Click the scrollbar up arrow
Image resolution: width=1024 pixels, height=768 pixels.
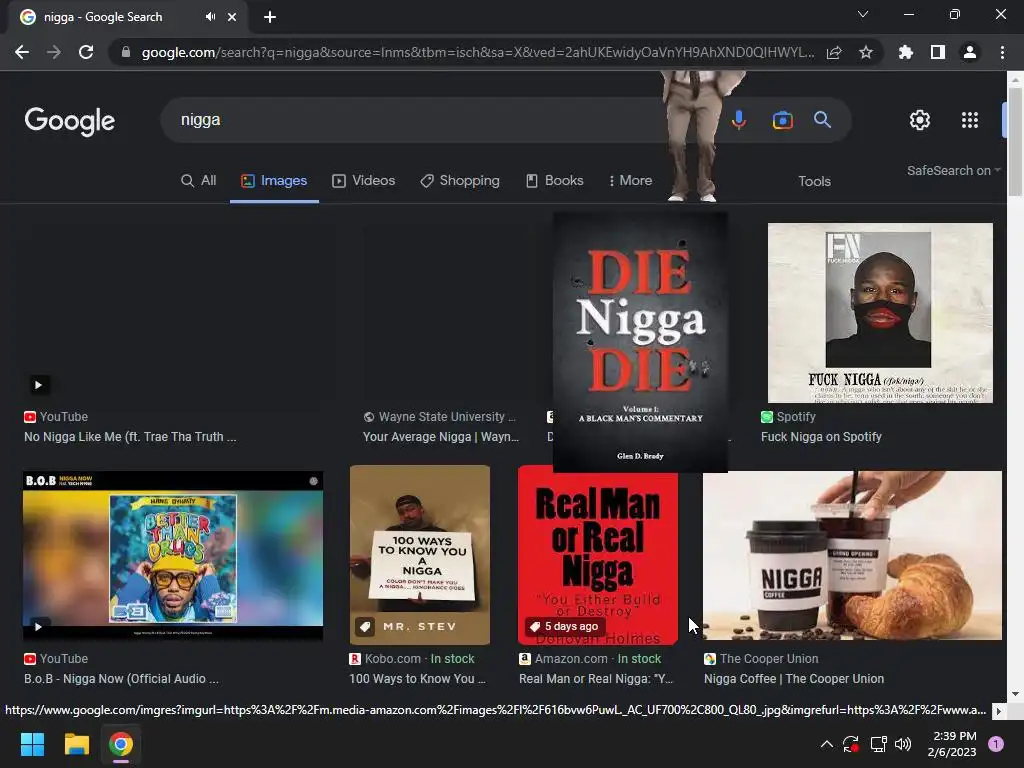coord(1015,79)
